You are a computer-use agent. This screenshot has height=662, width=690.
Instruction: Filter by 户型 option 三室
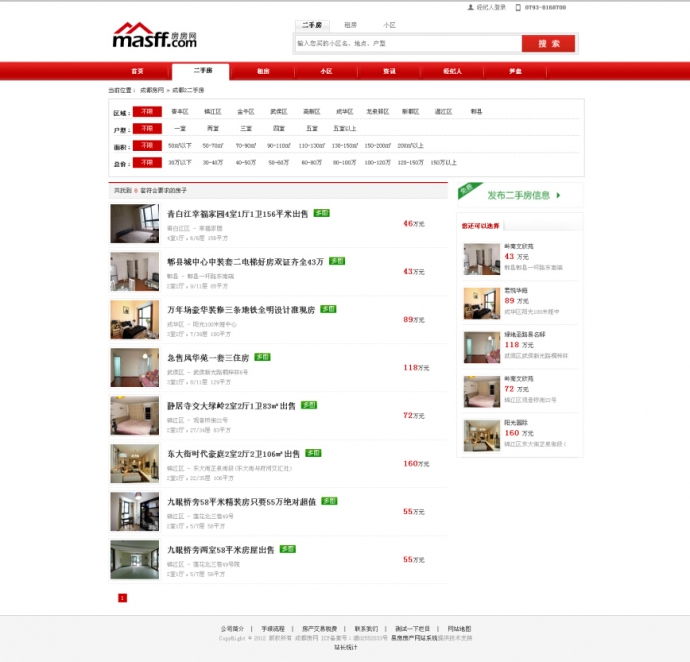[246, 129]
